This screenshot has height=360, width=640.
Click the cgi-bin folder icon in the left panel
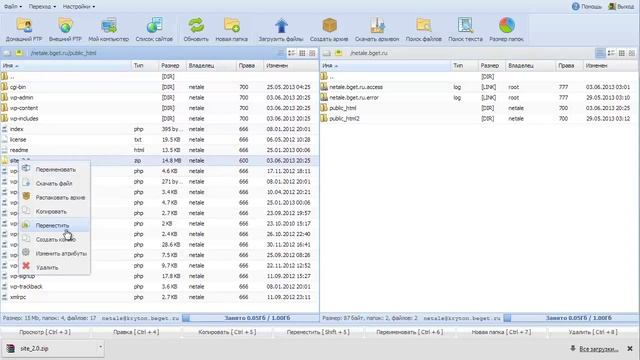pos(4,87)
